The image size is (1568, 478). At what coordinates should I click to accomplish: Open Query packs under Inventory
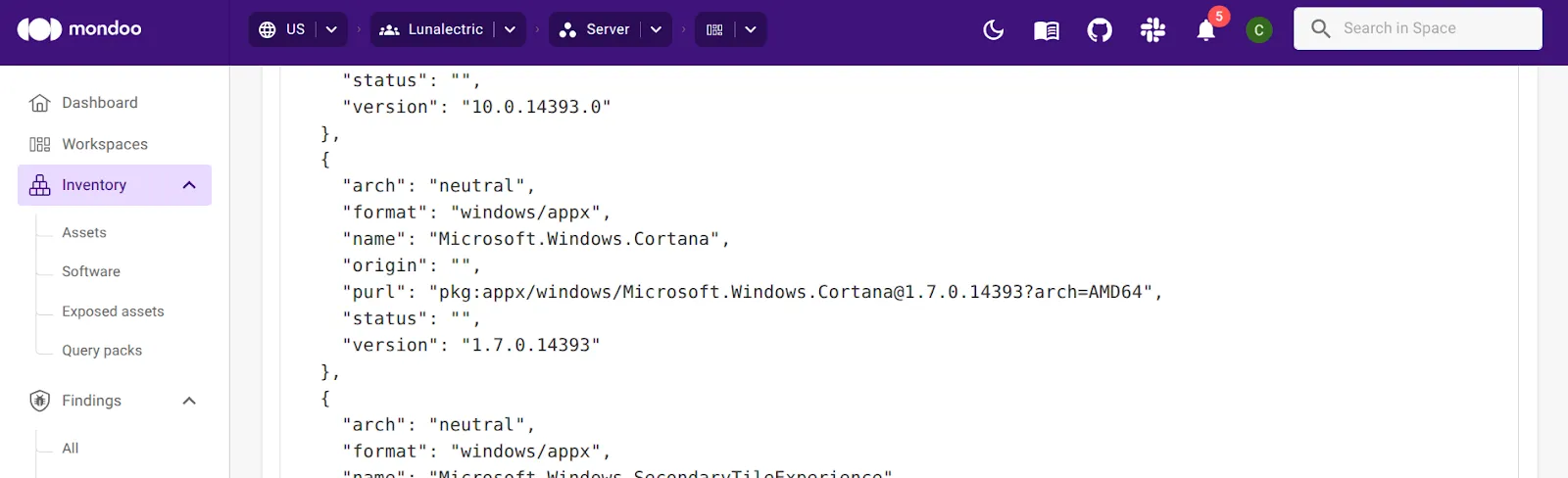(102, 351)
